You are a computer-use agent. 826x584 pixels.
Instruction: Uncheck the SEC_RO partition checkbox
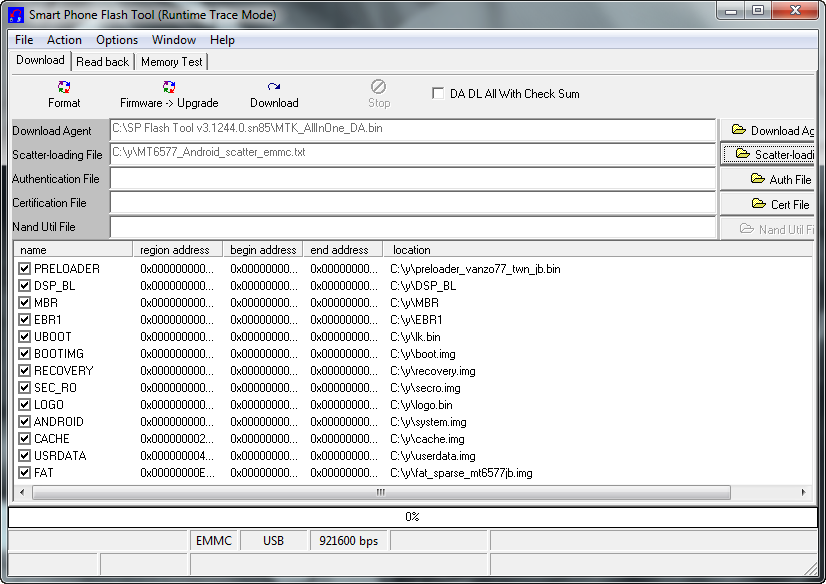pyautogui.click(x=24, y=388)
